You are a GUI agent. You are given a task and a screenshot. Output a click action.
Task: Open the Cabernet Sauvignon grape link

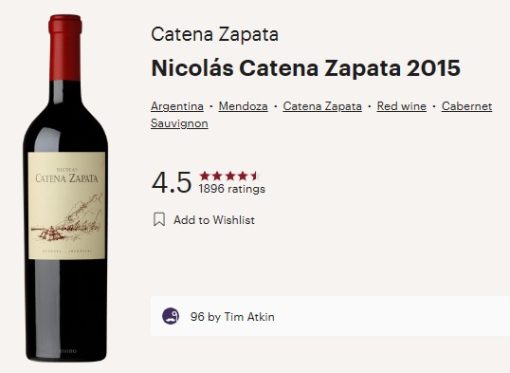pos(467,106)
